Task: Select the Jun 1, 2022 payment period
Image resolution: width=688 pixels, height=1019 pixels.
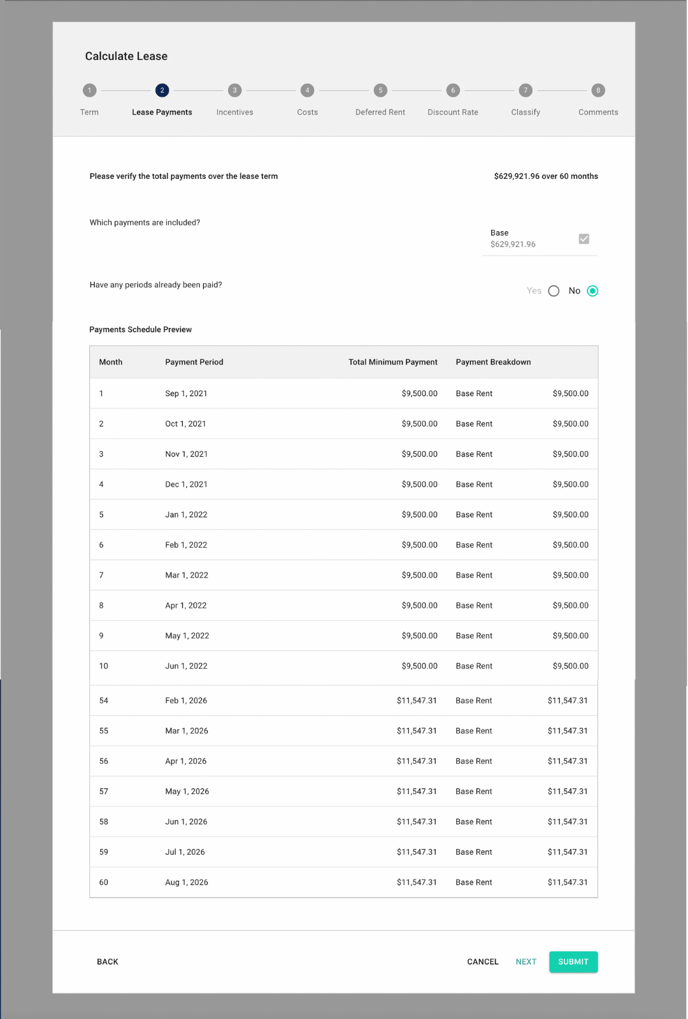Action: pos(186,666)
